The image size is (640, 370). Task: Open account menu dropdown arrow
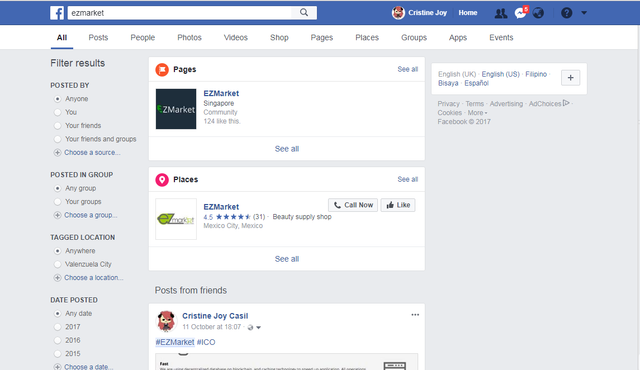tap(584, 13)
